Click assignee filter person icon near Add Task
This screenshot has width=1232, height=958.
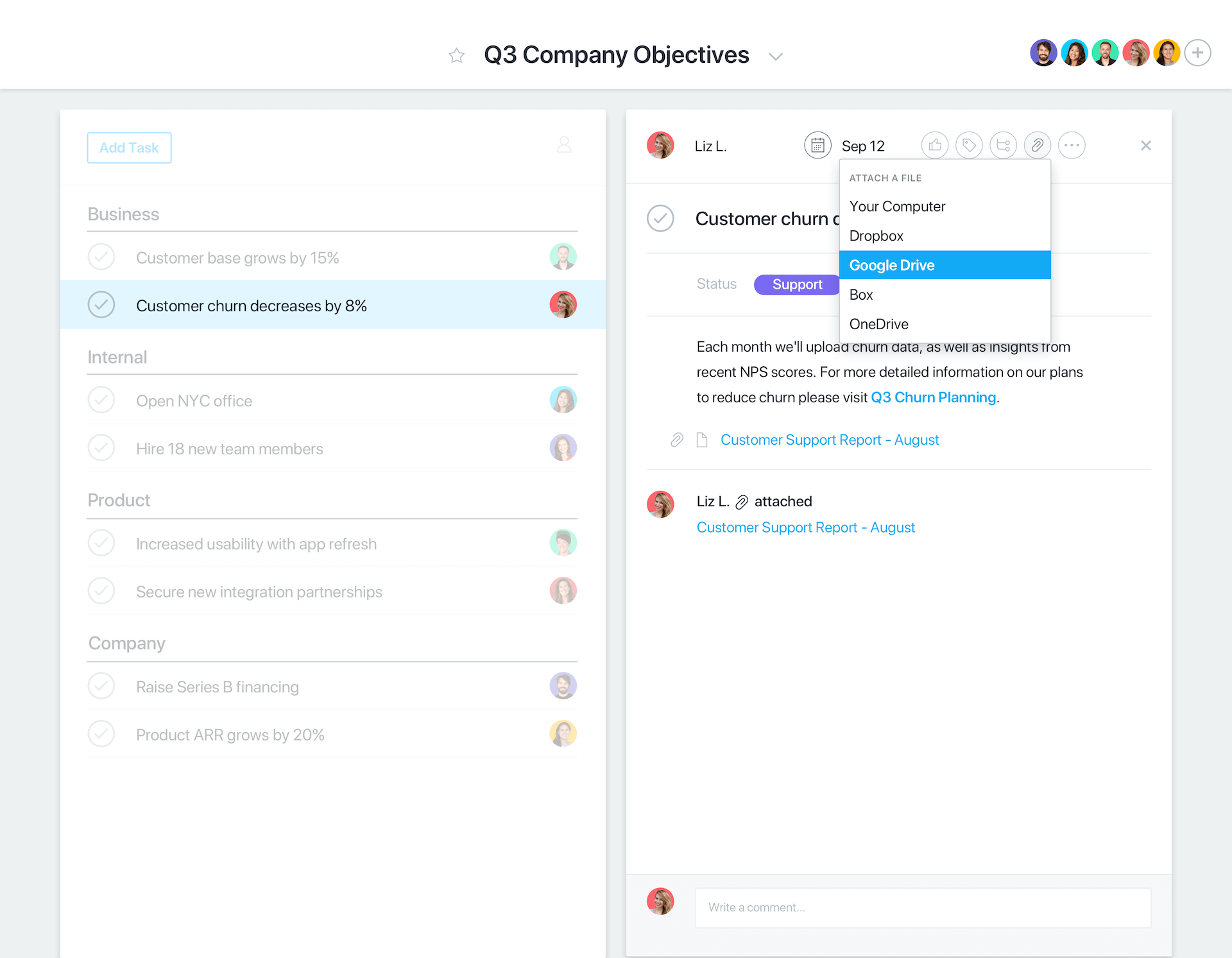pos(564,145)
